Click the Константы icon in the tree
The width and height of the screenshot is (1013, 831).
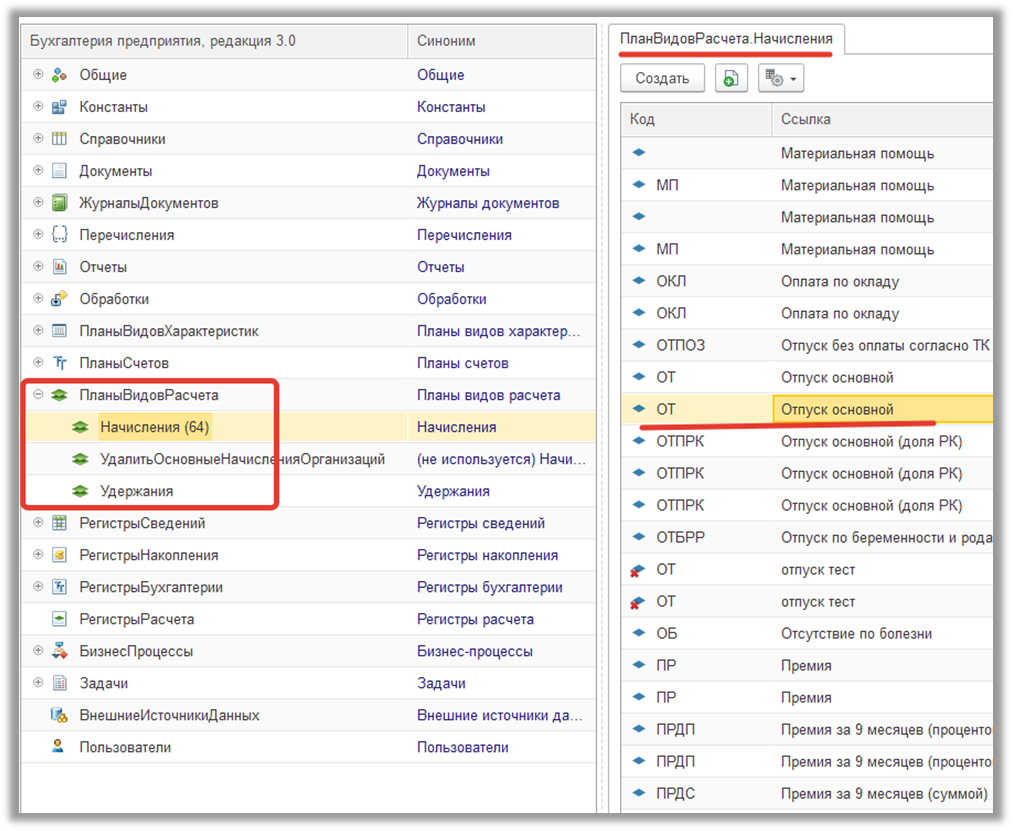pos(59,107)
